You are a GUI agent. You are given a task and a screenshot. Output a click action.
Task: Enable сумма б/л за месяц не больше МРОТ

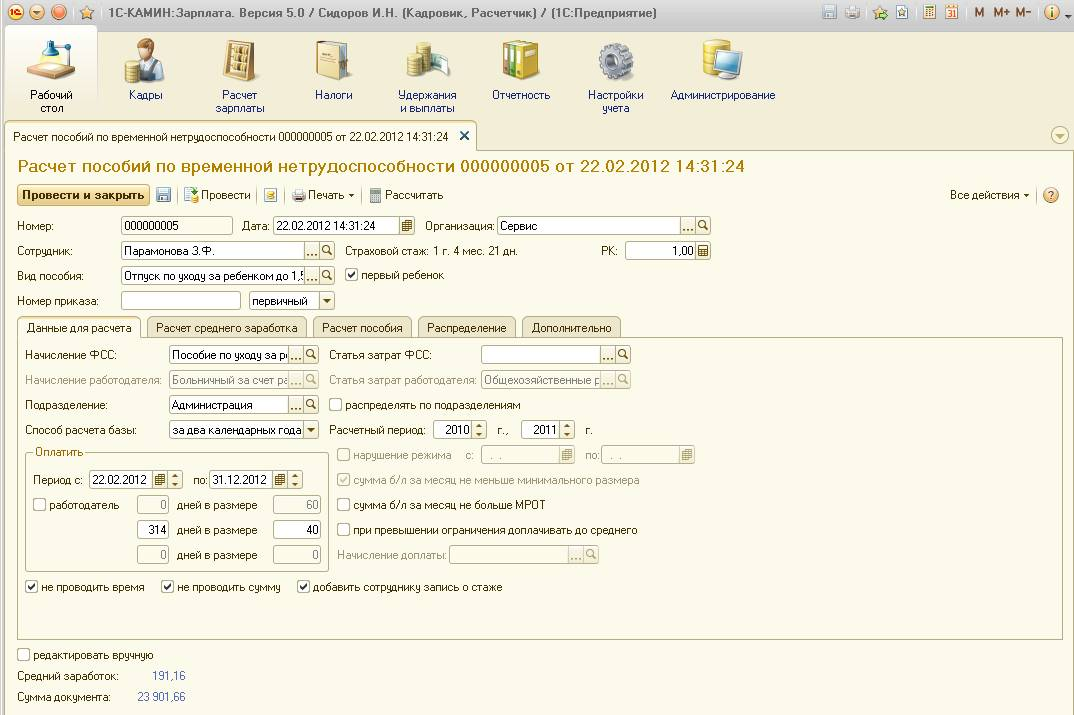pos(344,505)
